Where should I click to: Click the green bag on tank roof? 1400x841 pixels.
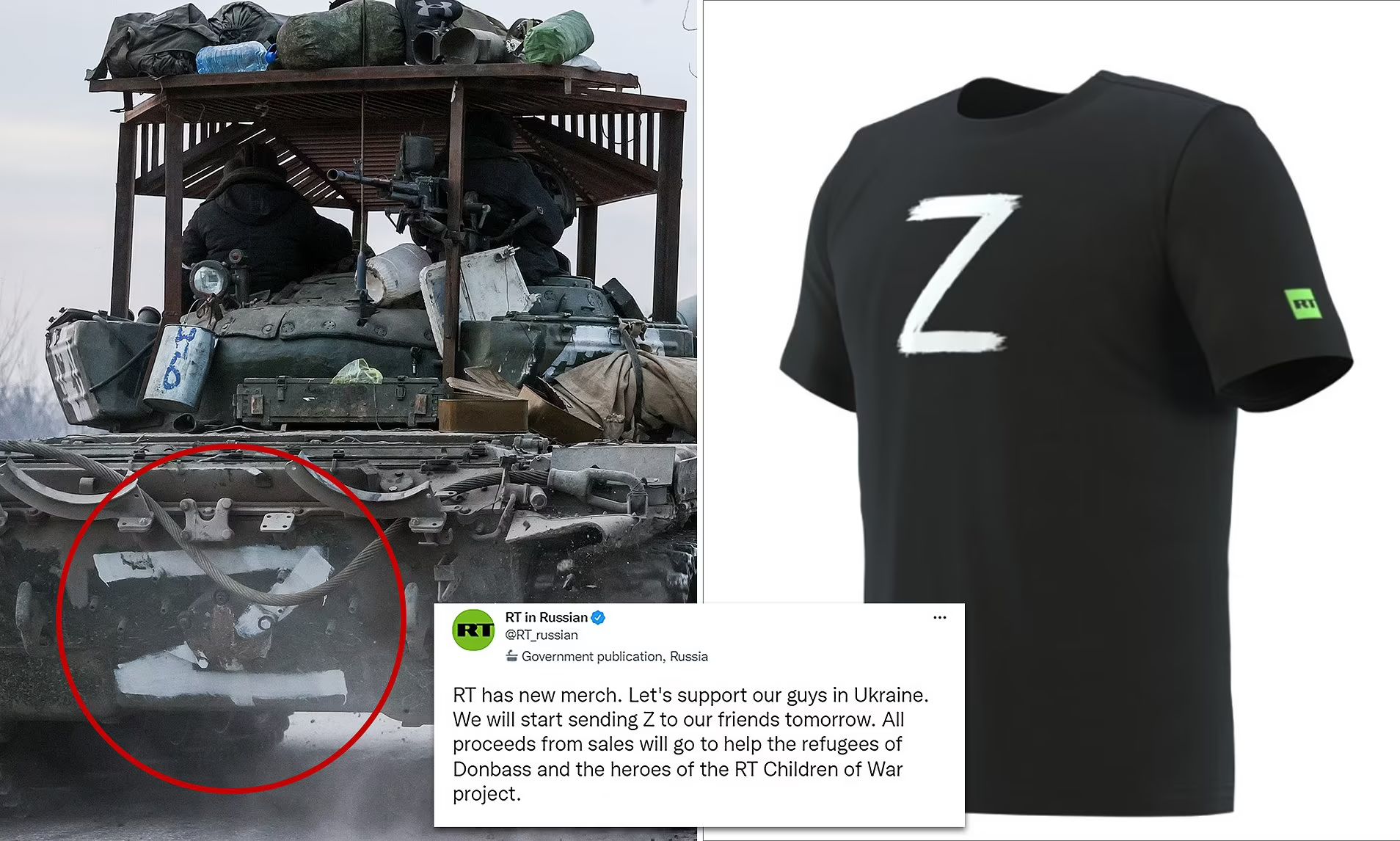(x=558, y=37)
